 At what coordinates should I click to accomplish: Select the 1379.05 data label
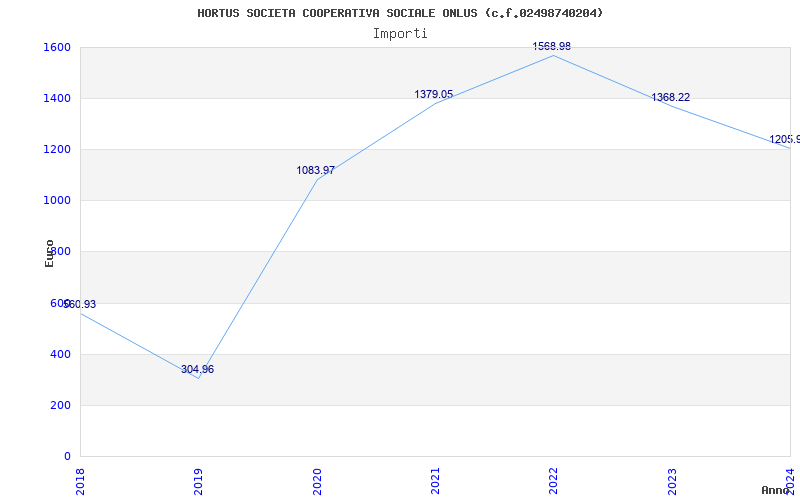[x=434, y=94]
